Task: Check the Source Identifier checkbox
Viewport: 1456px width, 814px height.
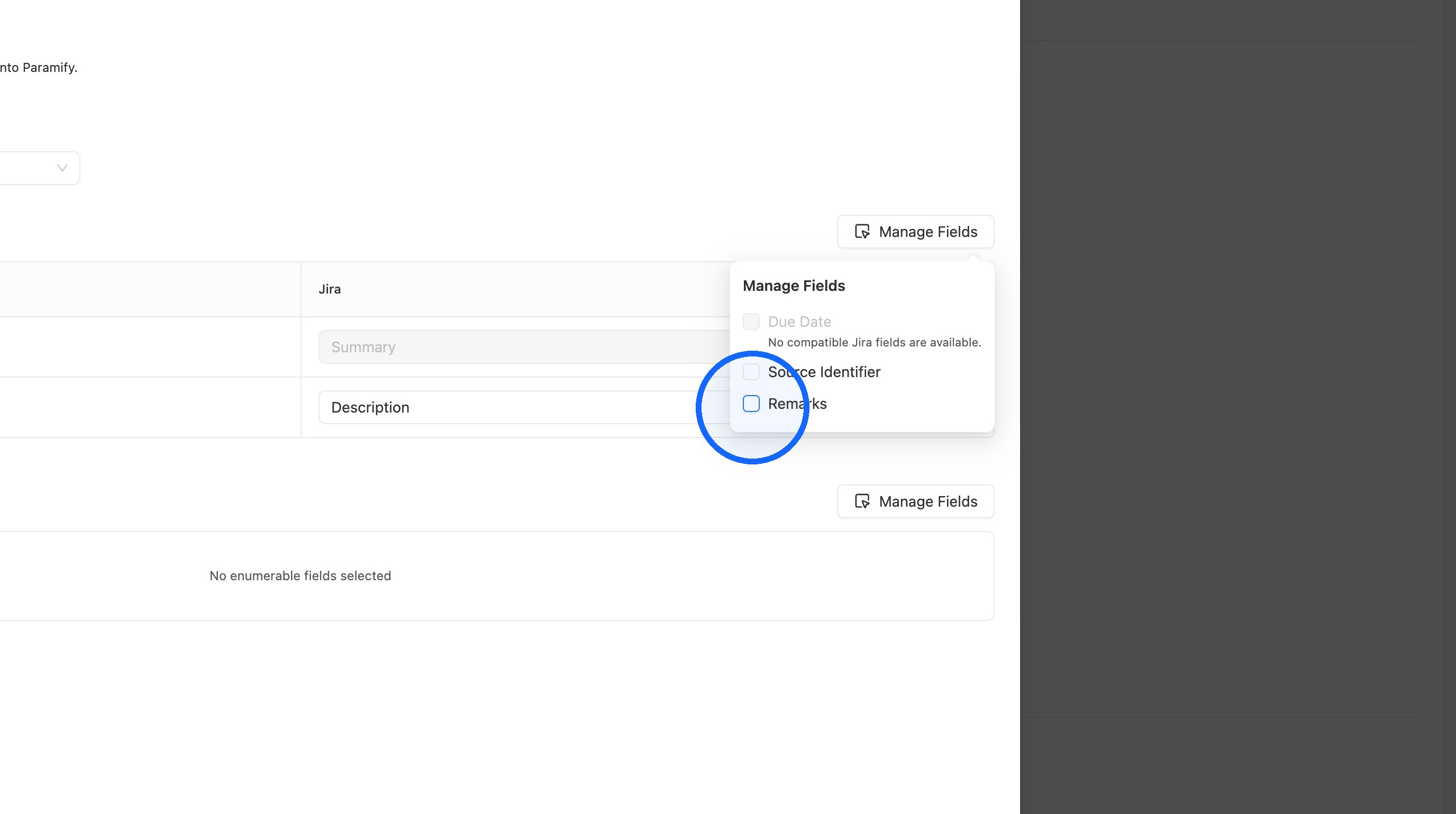Action: tap(751, 372)
